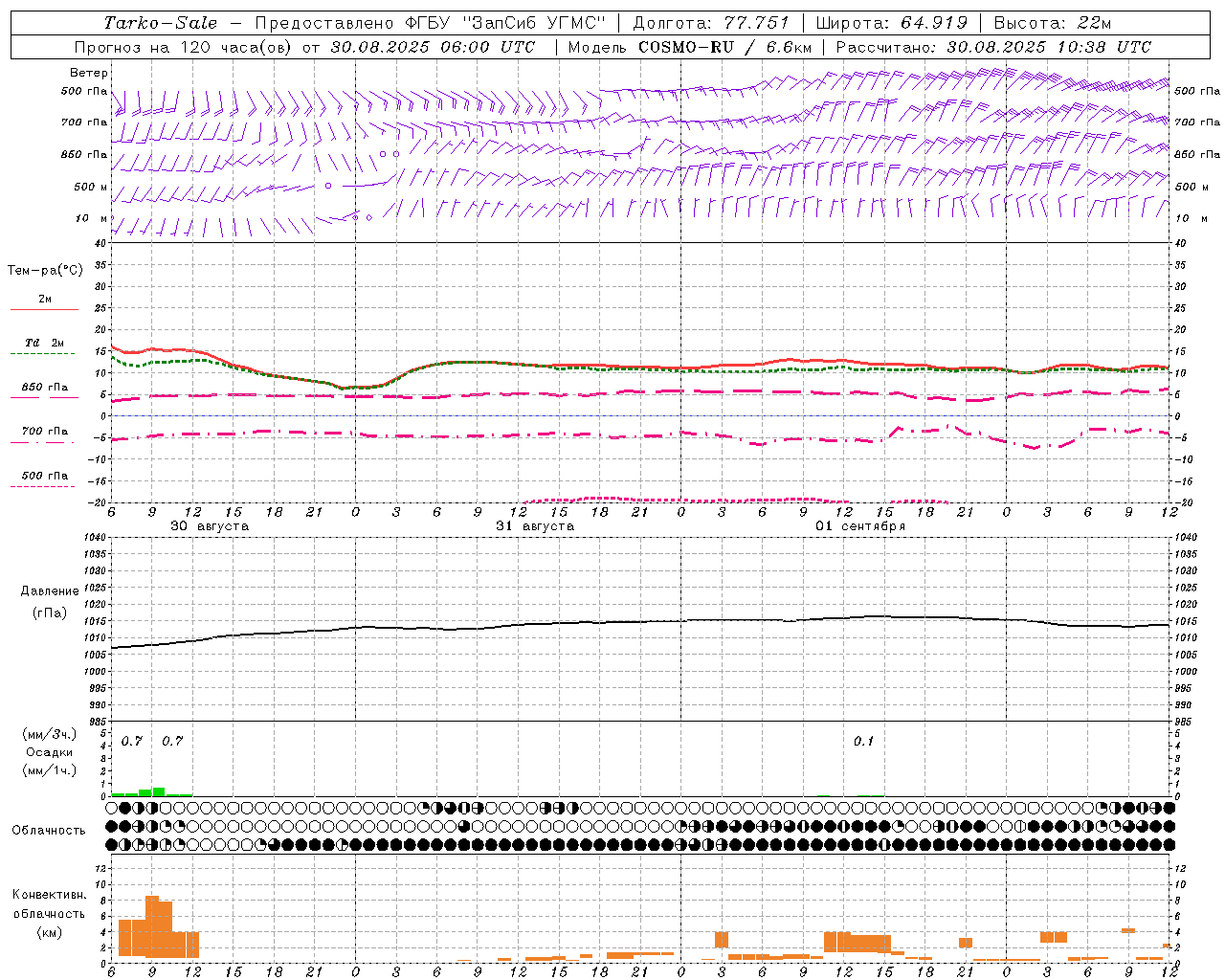Click the tallest green precipitation bar
The height and width of the screenshot is (980, 1225).
coord(159,791)
